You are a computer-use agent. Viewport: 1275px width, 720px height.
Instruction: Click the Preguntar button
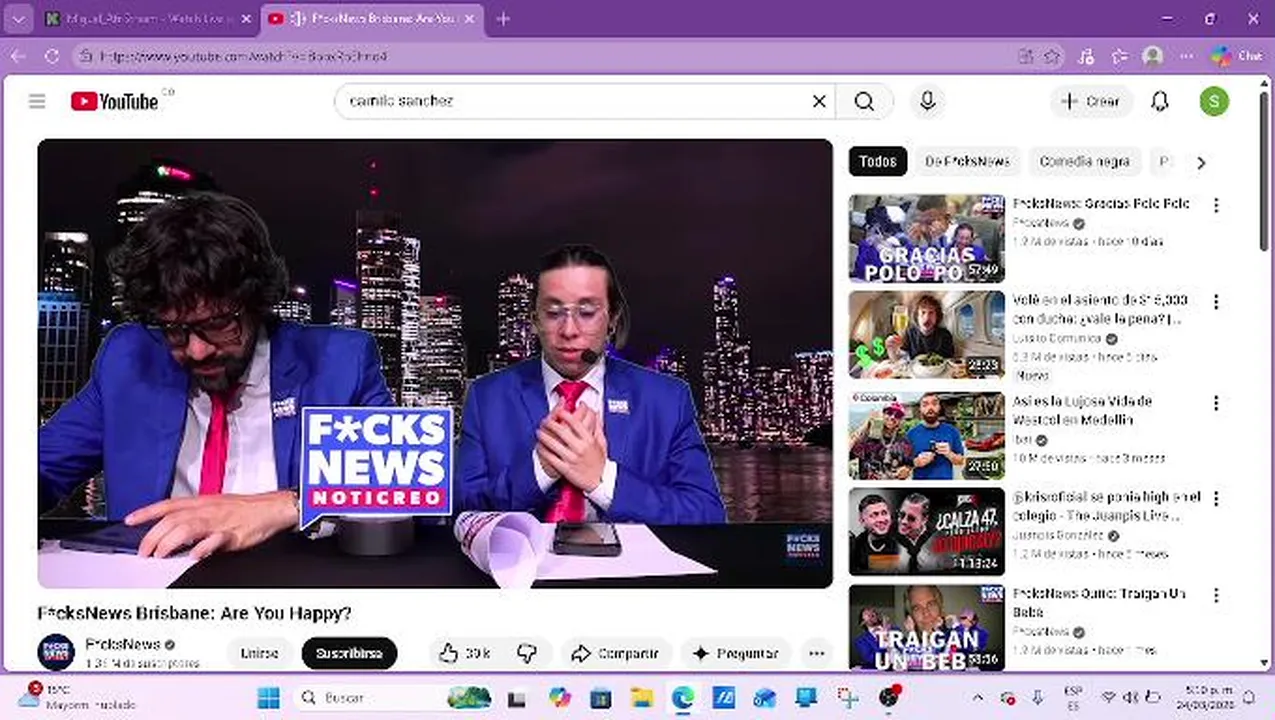pyautogui.click(x=735, y=653)
